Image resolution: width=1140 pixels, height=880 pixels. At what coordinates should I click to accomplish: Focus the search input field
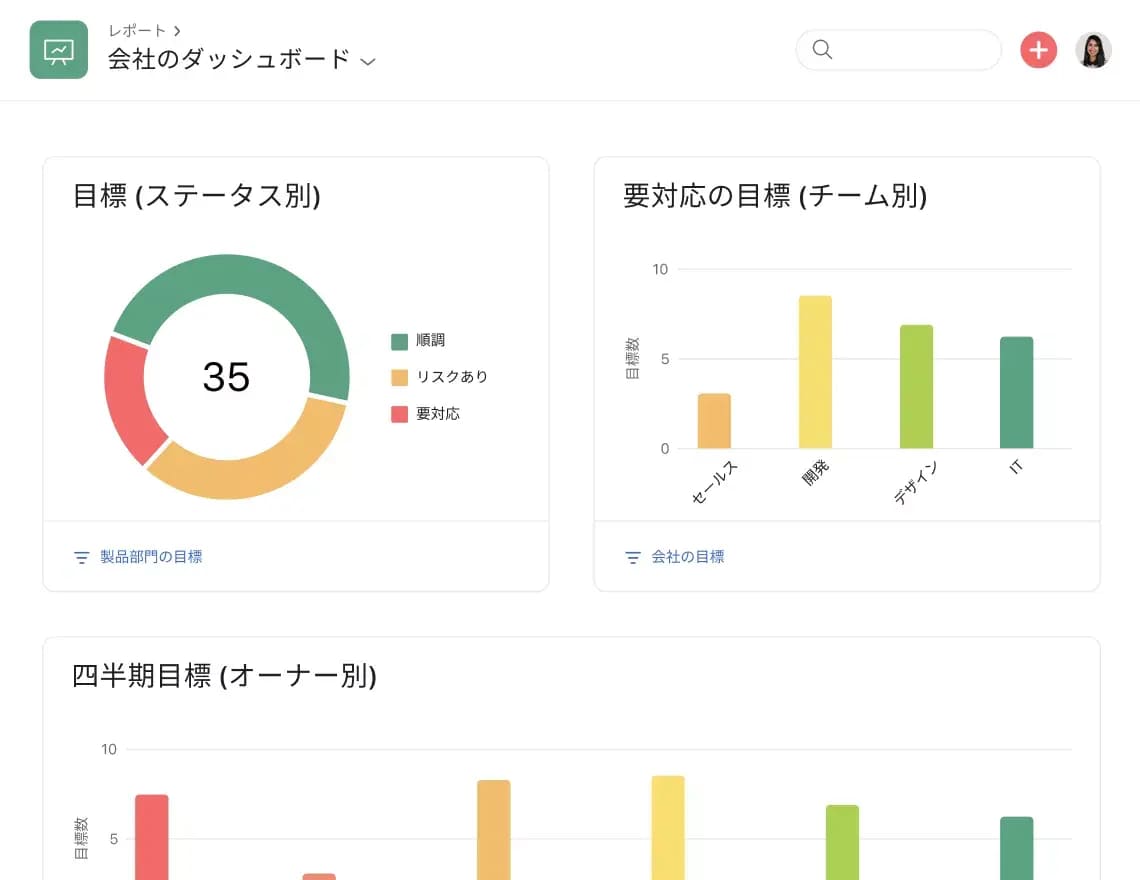click(899, 49)
